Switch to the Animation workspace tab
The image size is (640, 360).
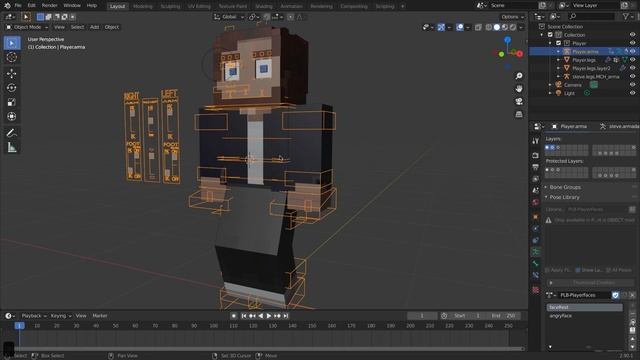pyautogui.click(x=291, y=6)
